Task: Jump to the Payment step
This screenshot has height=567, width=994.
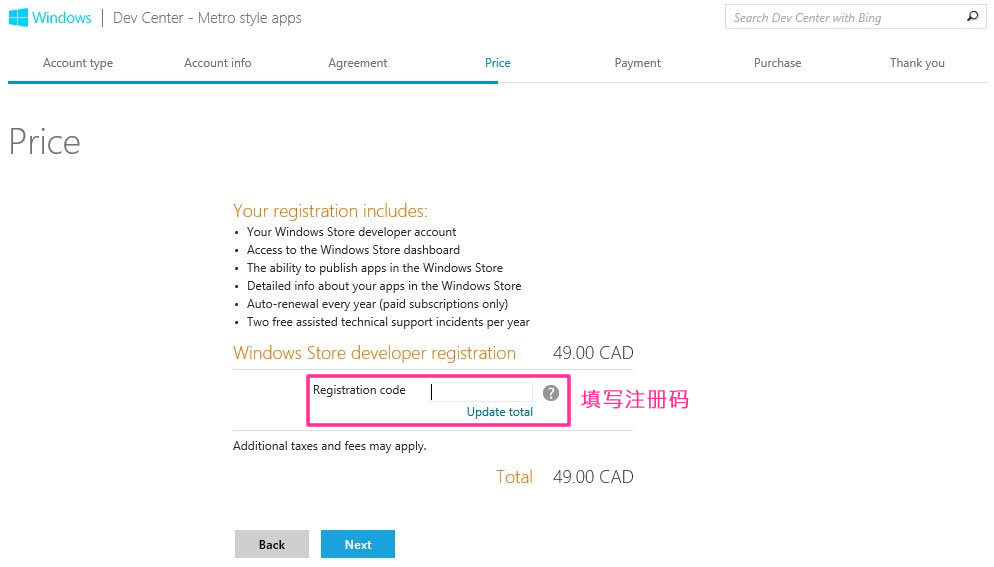Action: click(638, 63)
